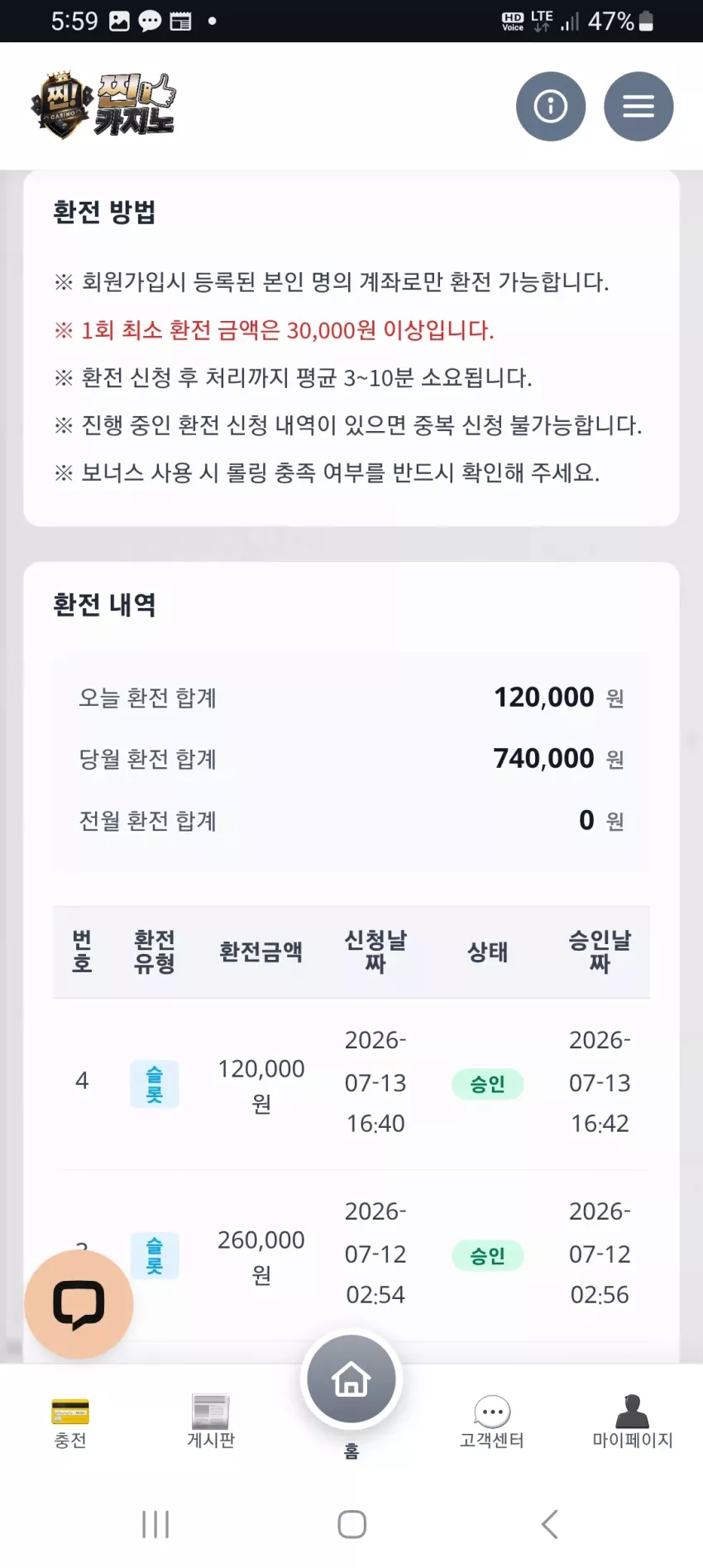Tap the 승인 badge for 260,000원 row
This screenshot has width=703, height=1568.
(x=487, y=1255)
